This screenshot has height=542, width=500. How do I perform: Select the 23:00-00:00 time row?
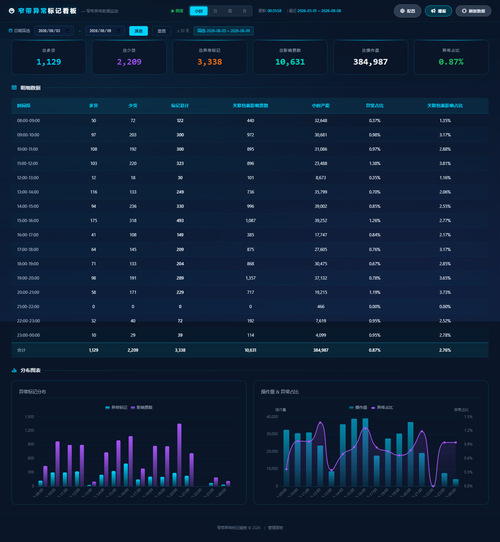point(250,335)
